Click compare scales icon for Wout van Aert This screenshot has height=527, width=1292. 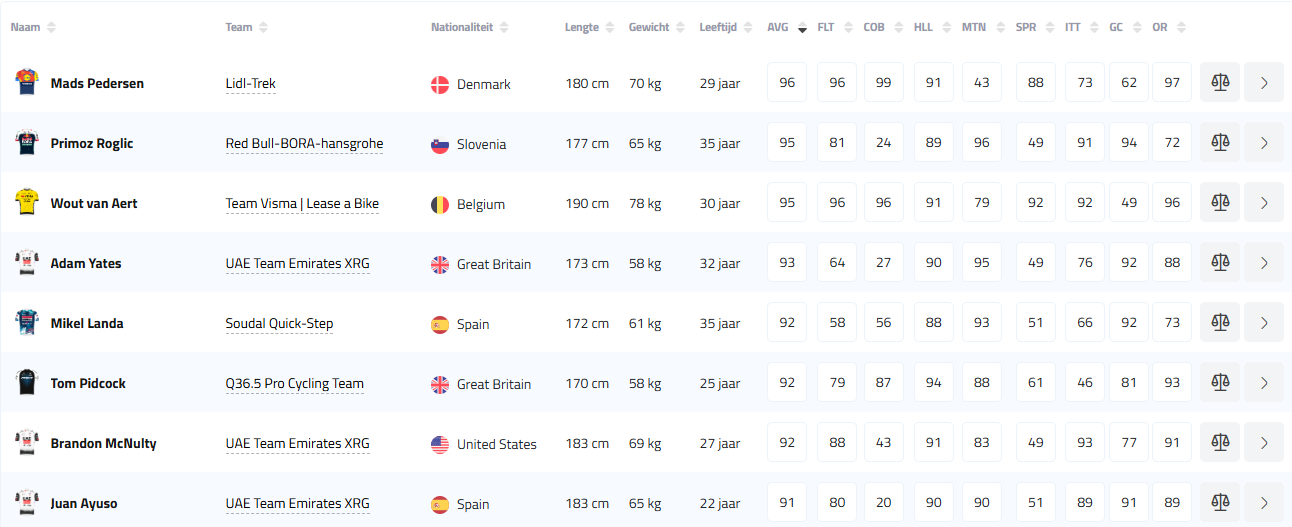point(1219,203)
